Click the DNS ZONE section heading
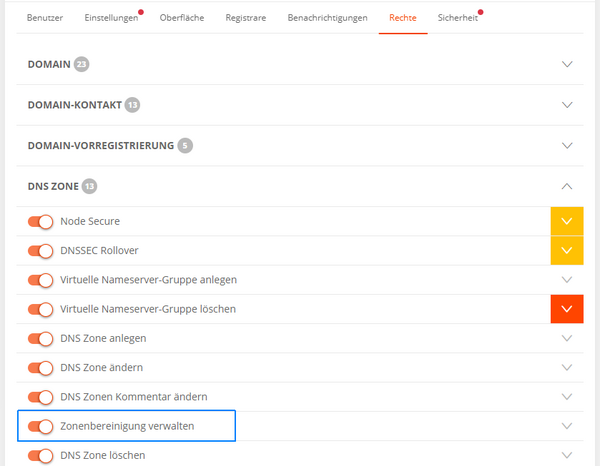The width and height of the screenshot is (600, 466). click(53, 186)
